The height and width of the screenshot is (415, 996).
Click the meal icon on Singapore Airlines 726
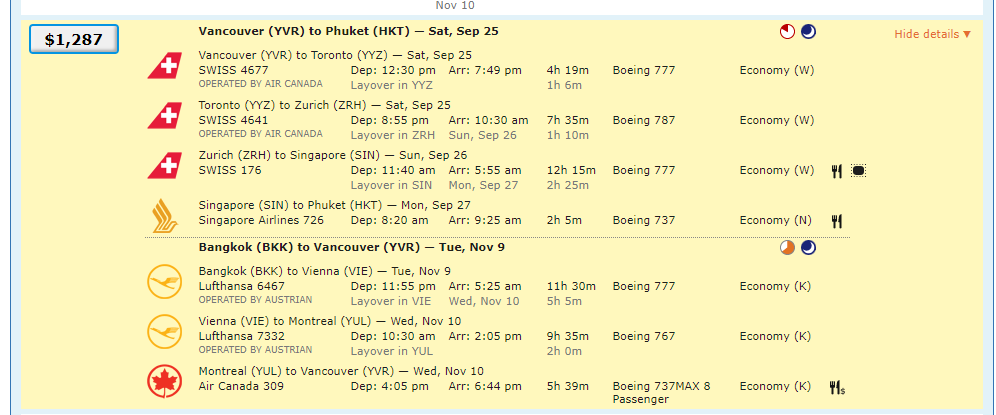tap(837, 221)
